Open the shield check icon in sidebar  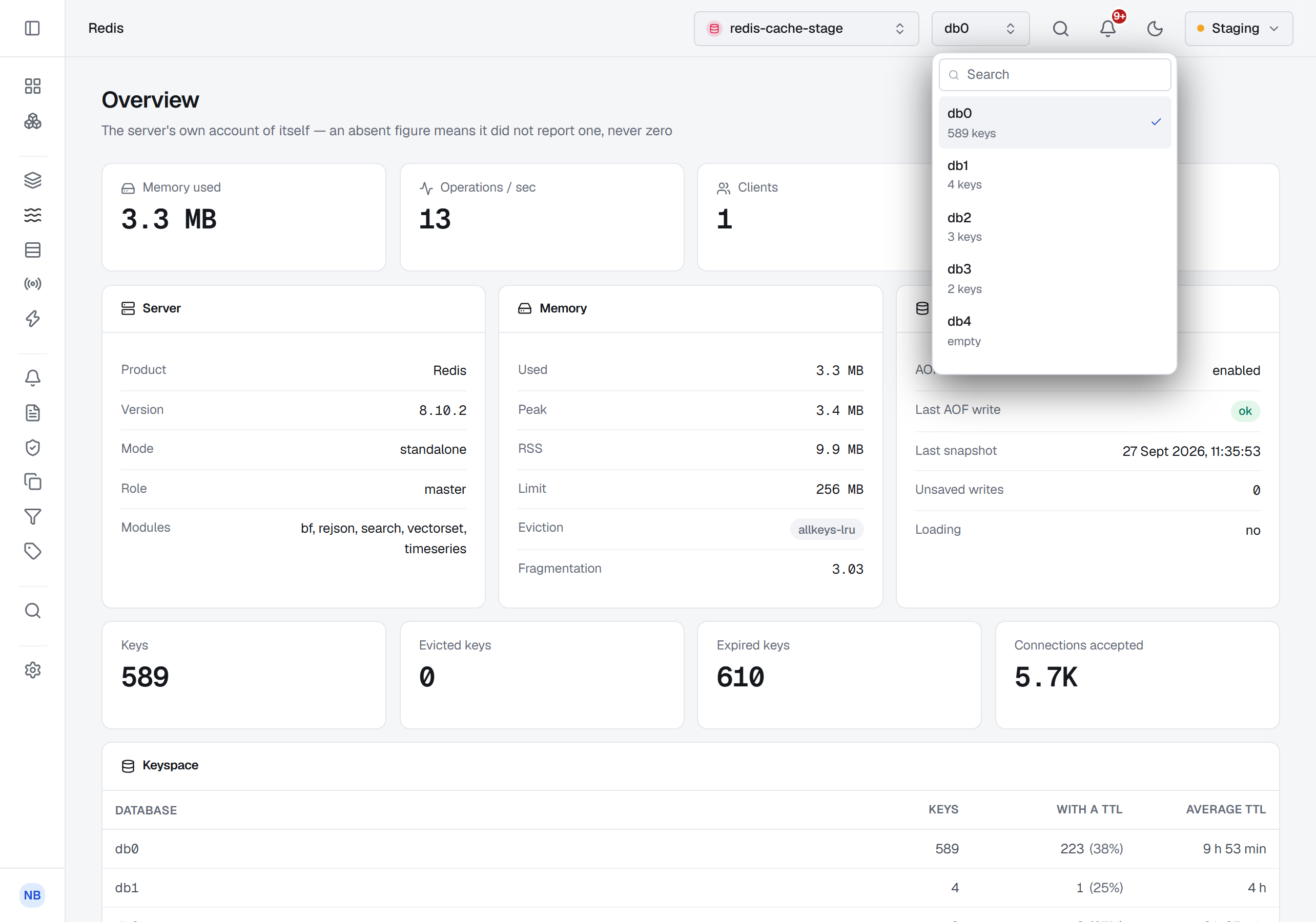[33, 448]
